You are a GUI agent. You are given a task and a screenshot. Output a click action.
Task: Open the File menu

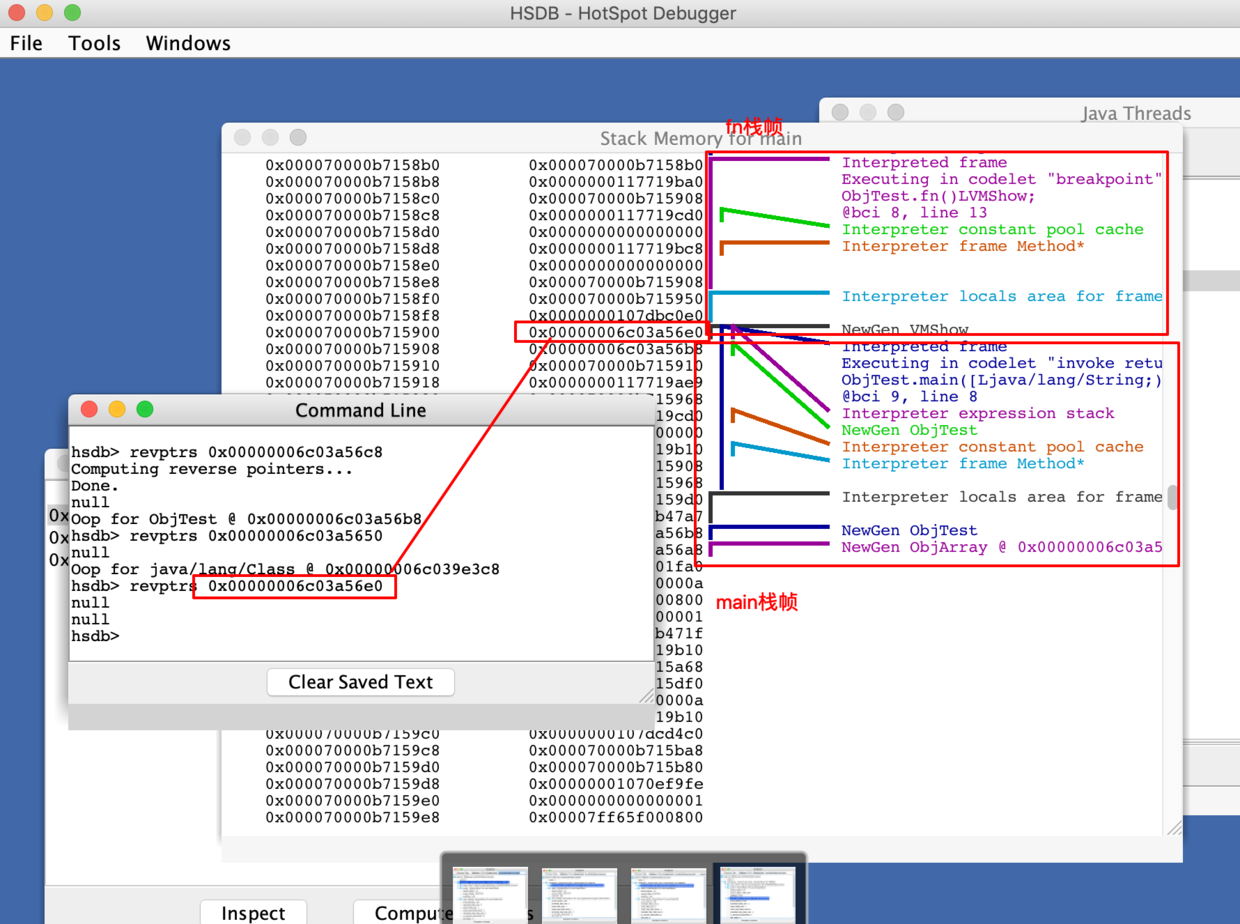(26, 43)
